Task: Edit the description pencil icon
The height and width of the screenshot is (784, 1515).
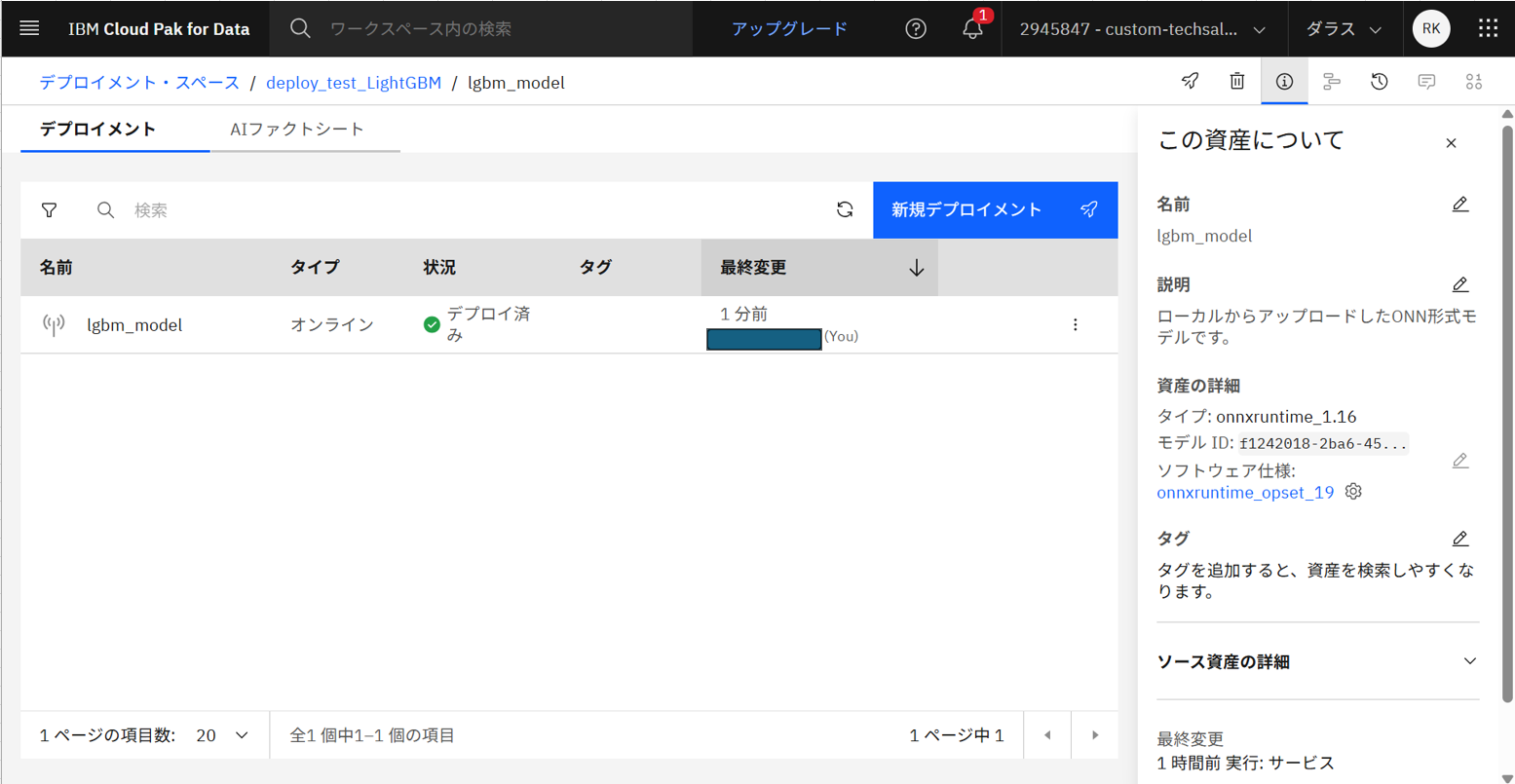Action: 1459,284
